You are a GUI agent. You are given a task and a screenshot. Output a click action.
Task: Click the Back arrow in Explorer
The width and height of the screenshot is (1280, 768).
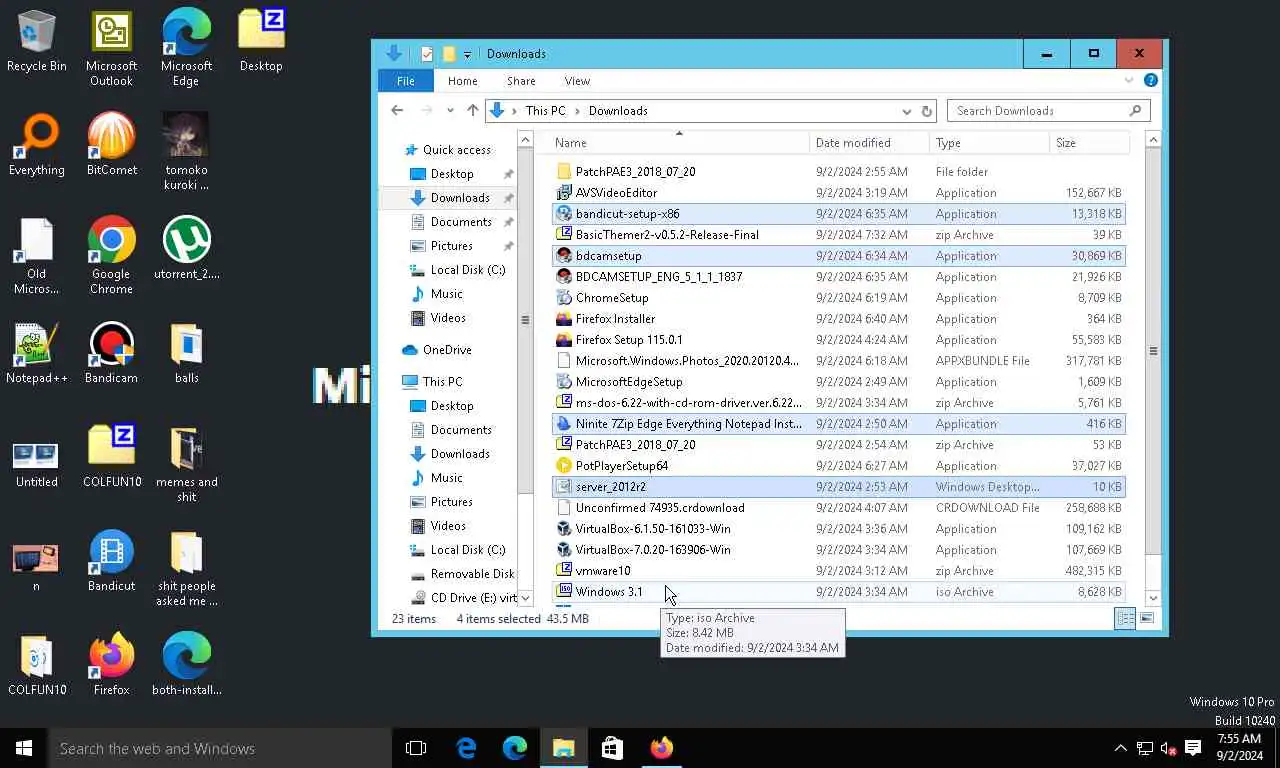click(x=397, y=111)
